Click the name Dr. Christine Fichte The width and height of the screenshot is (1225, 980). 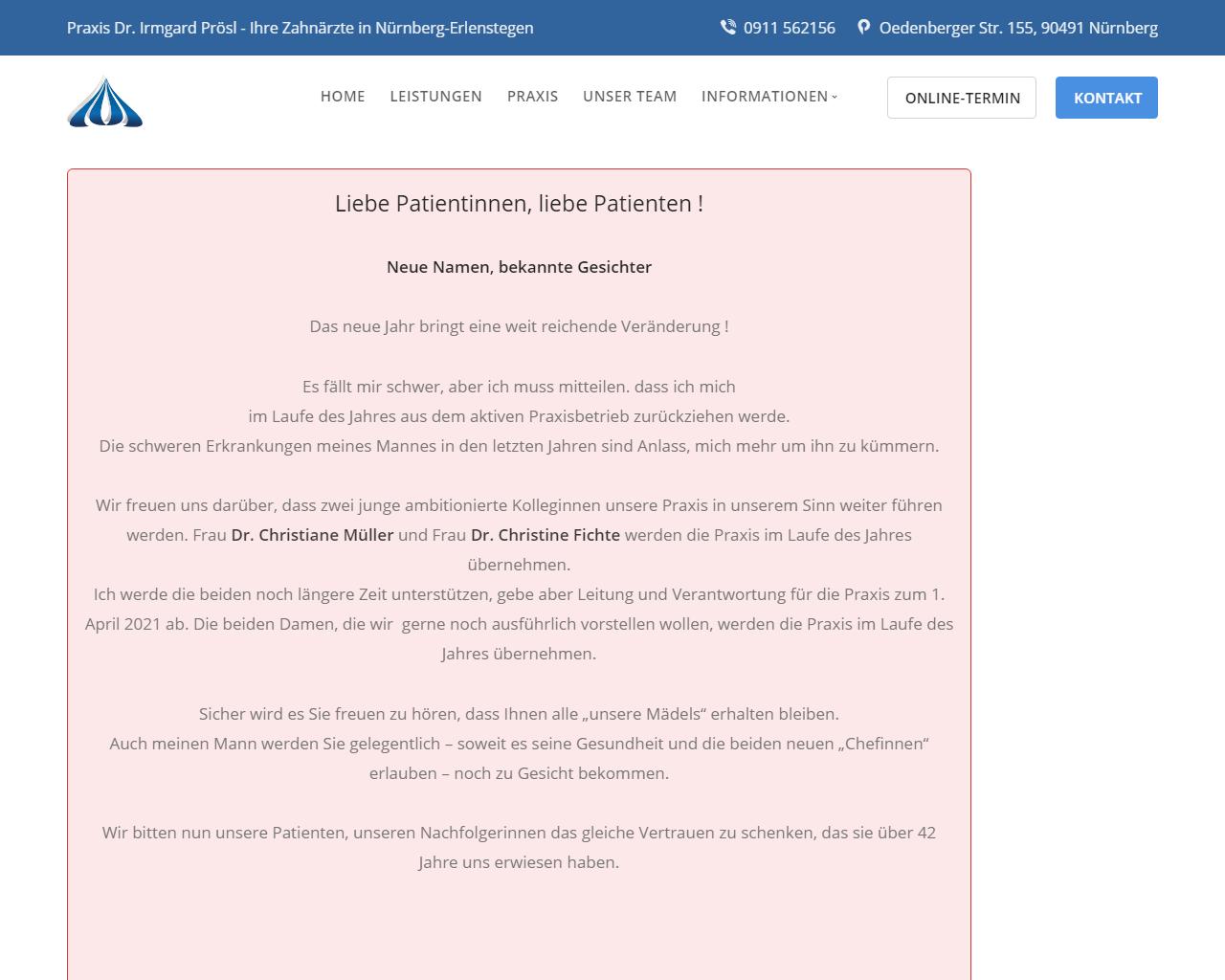tap(546, 535)
